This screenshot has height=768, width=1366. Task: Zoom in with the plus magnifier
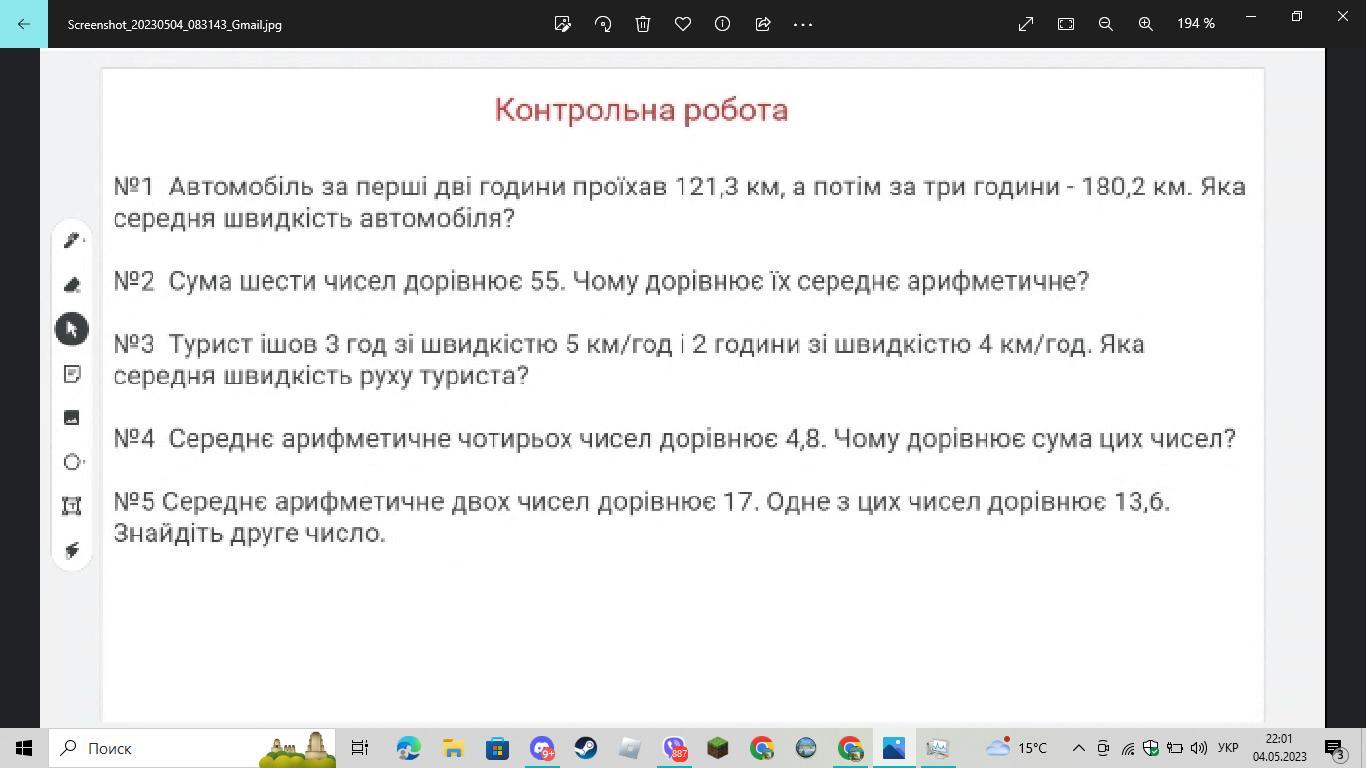tap(1146, 24)
